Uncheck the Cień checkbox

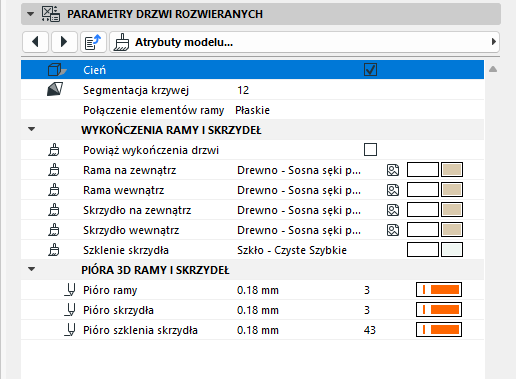370,70
